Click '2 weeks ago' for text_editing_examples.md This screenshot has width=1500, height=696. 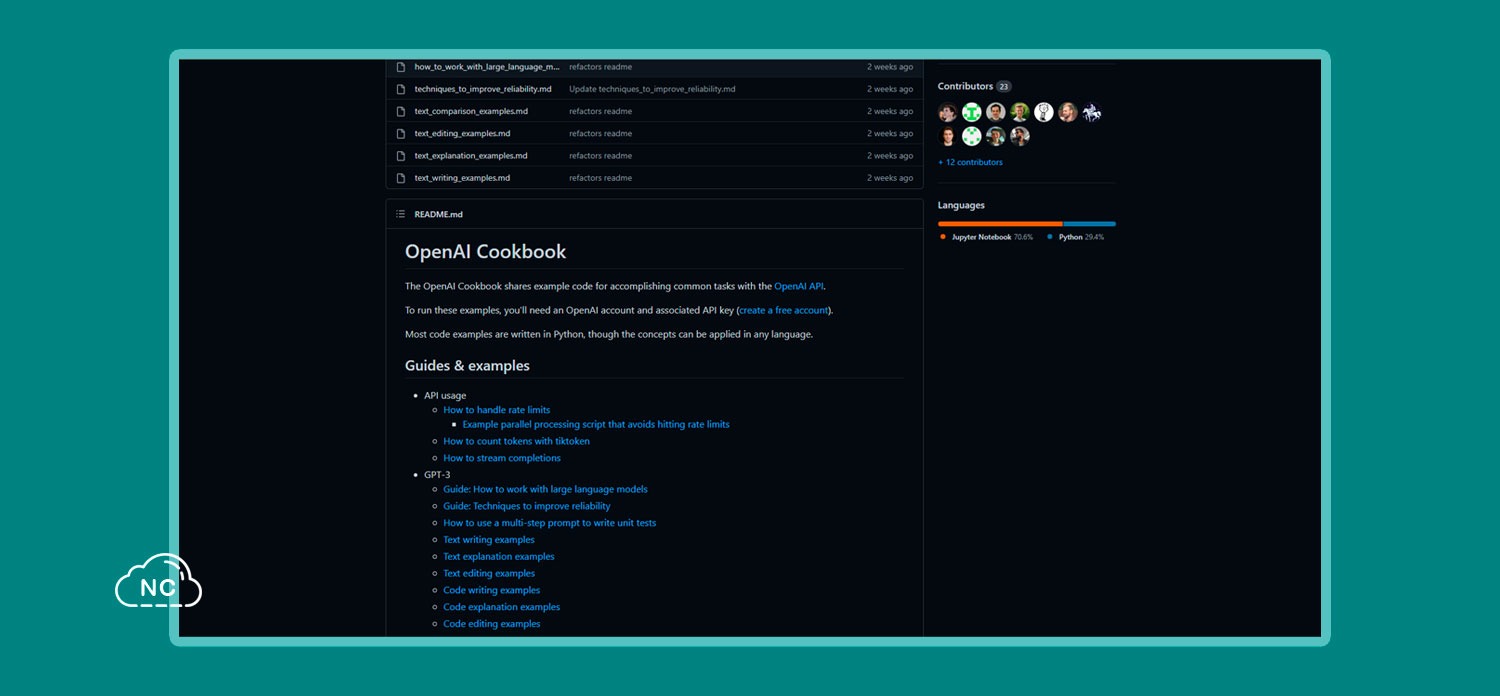[890, 133]
